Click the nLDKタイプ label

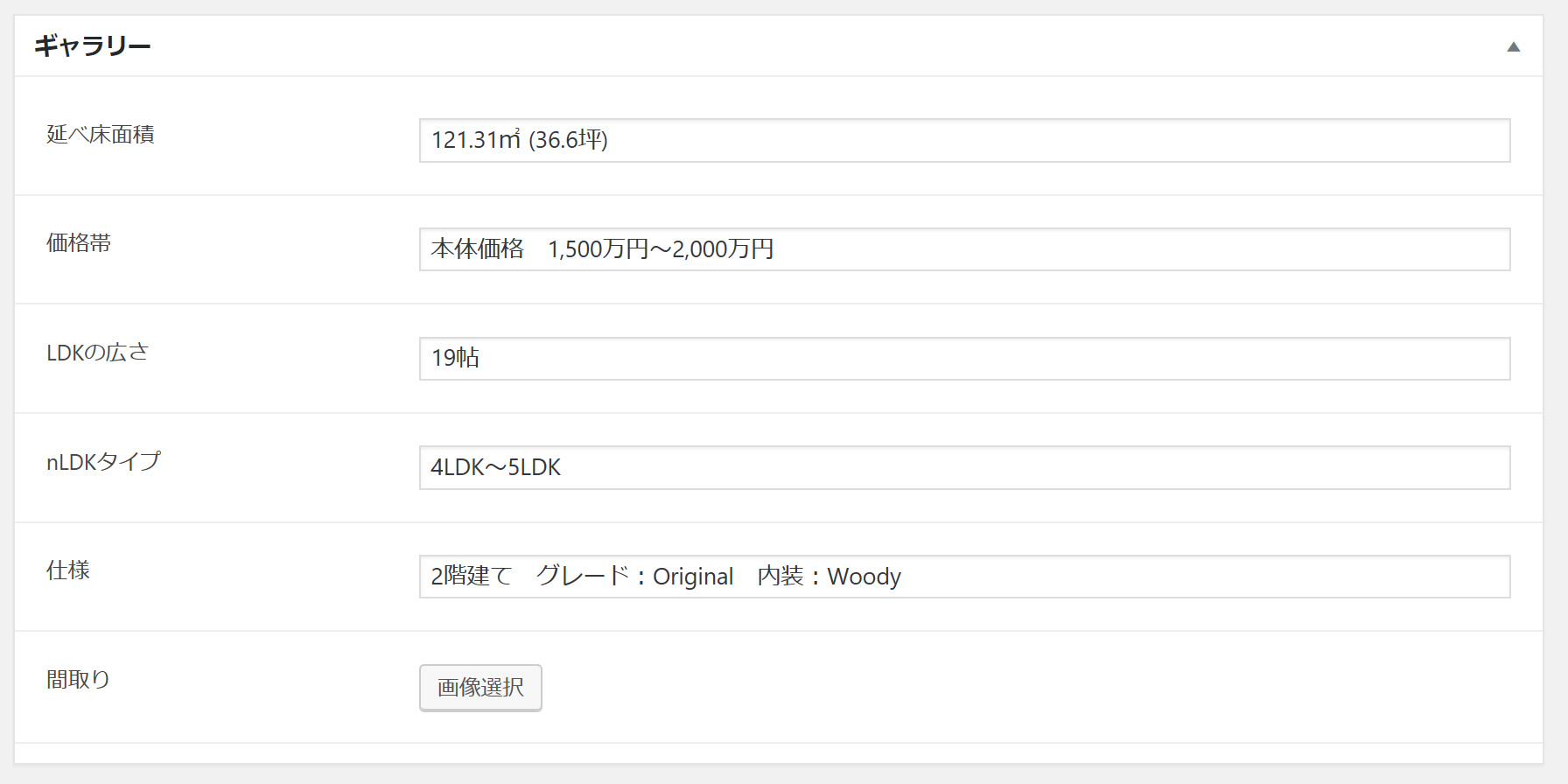click(104, 461)
